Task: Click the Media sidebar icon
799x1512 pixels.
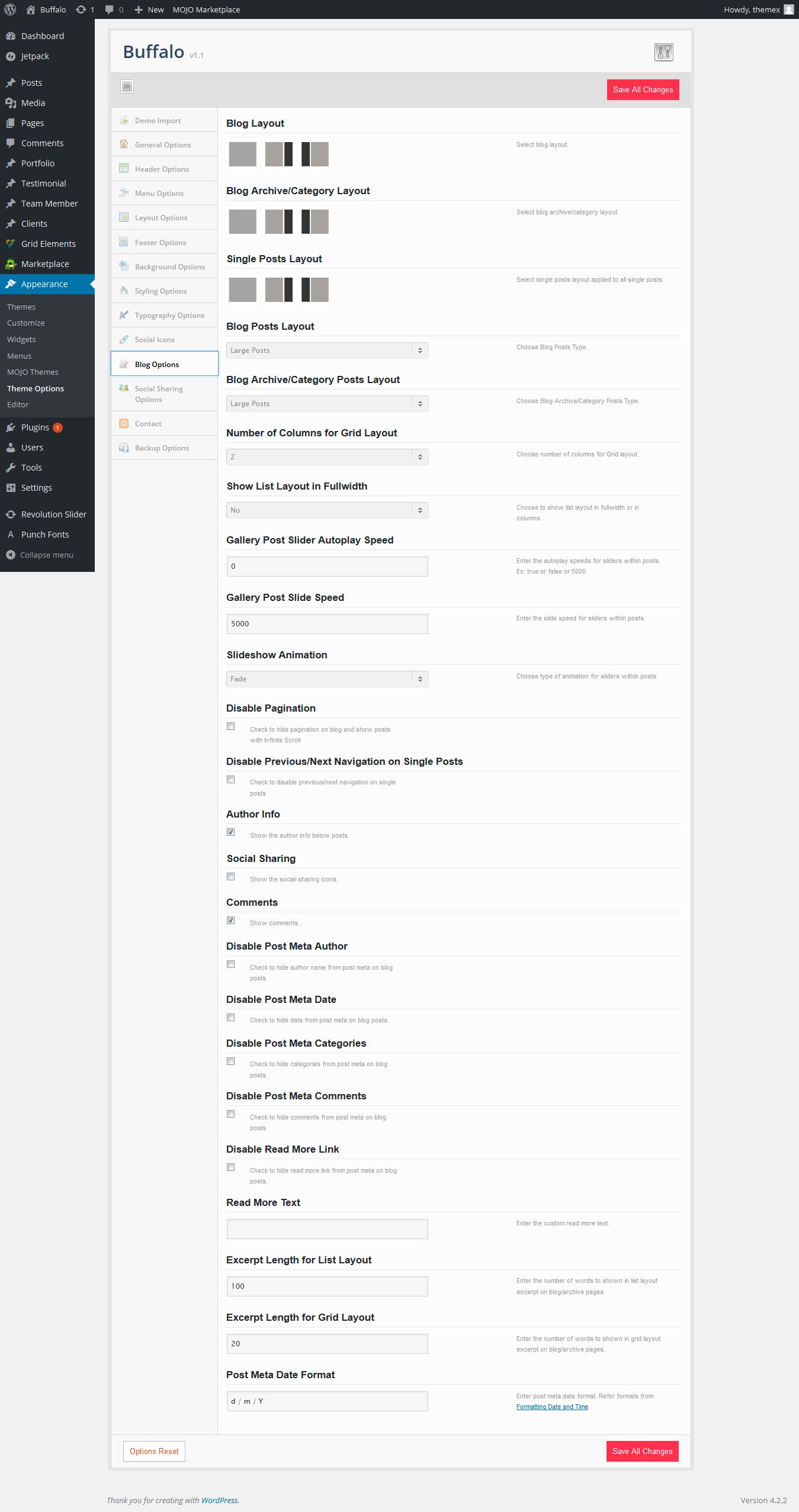Action: [11, 103]
